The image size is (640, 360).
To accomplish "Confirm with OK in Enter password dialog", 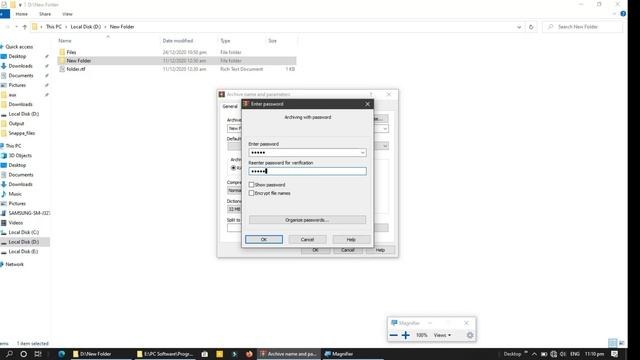I will pos(264,240).
